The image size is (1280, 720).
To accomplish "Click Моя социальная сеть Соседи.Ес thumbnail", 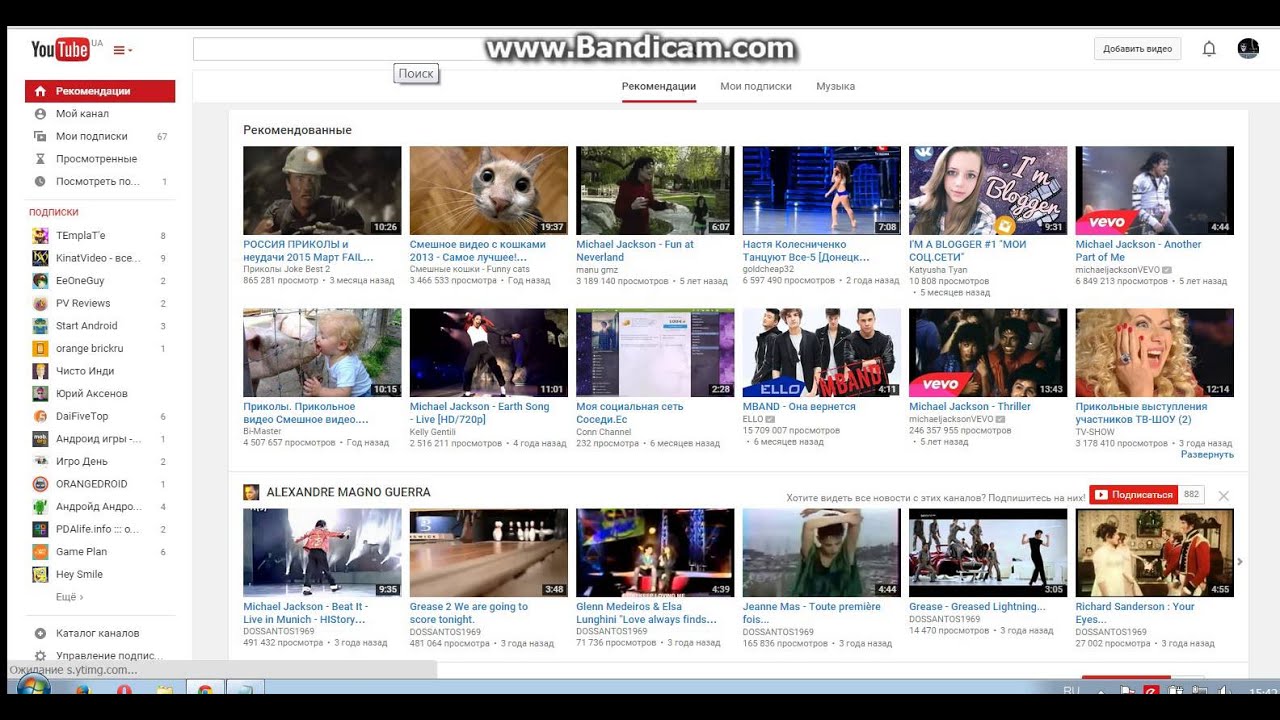I will [x=655, y=353].
